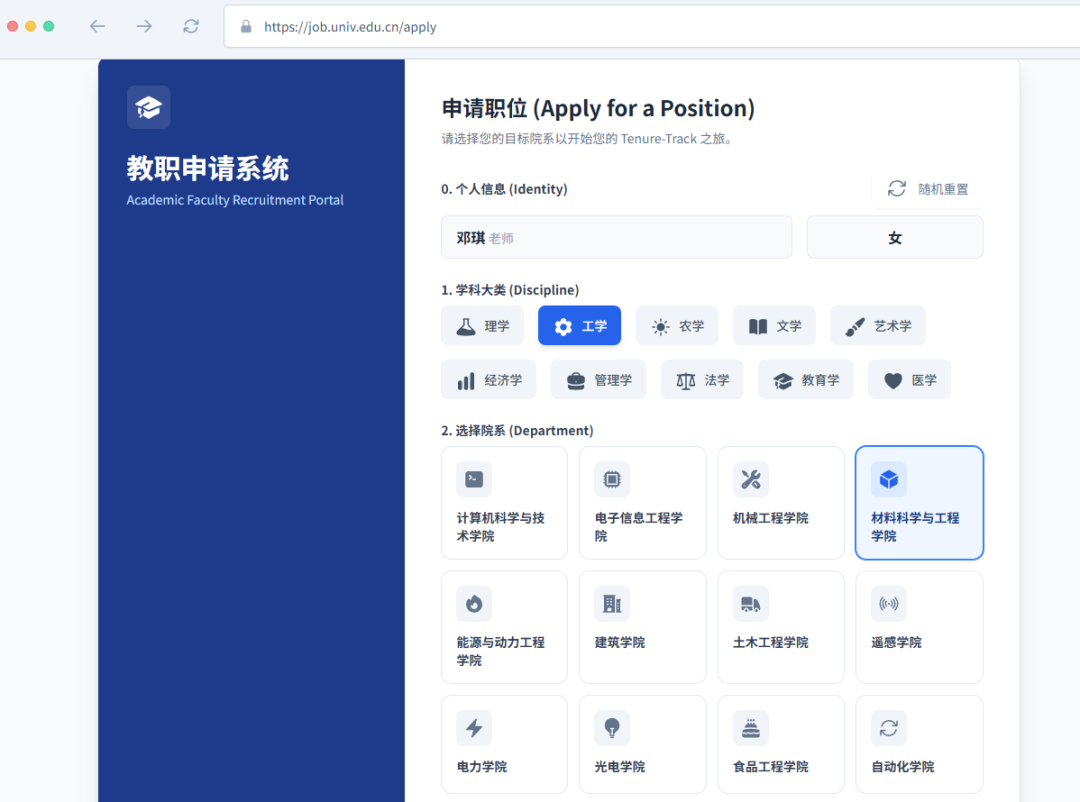Select the 建筑学院 card name
Viewport: 1080px width, 802px height.
click(620, 642)
